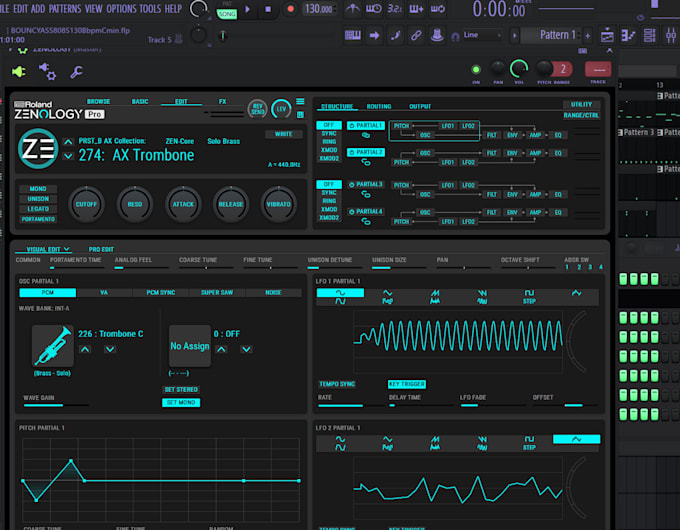Select VA oscillator type
680x530 pixels.
tap(104, 293)
